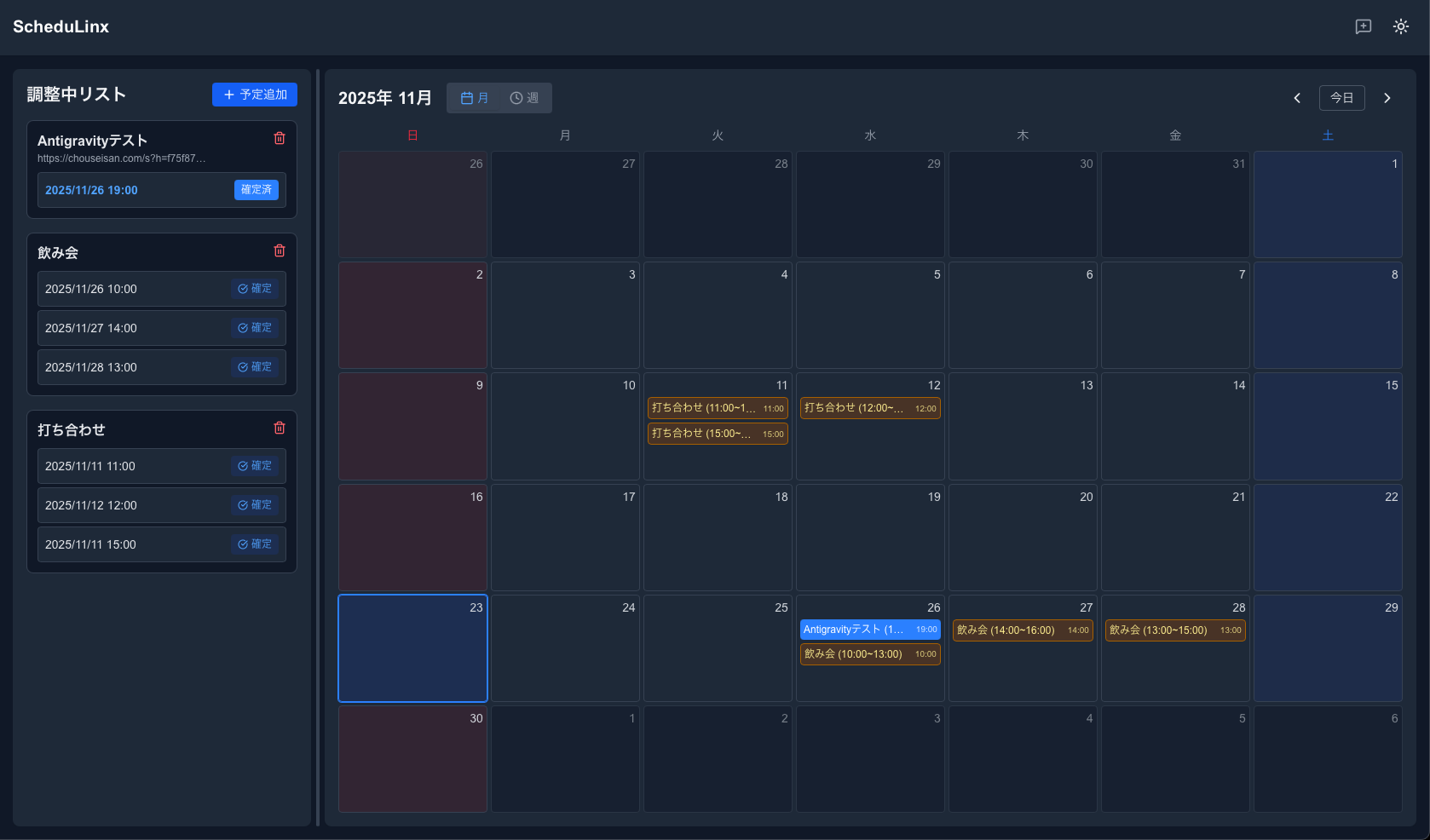
Task: Select November 1 Saturday day cell
Action: pyautogui.click(x=1328, y=204)
